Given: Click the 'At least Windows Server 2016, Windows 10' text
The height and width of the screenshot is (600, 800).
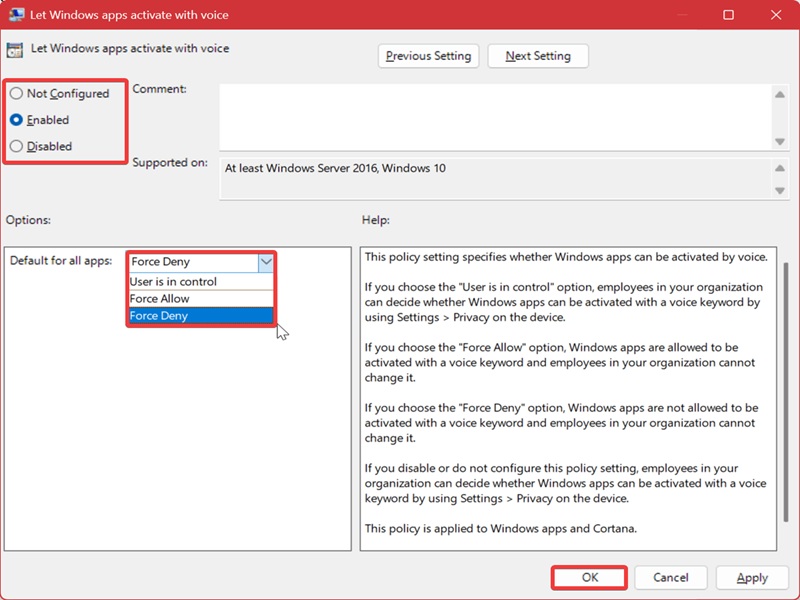Looking at the screenshot, I should pos(335,168).
